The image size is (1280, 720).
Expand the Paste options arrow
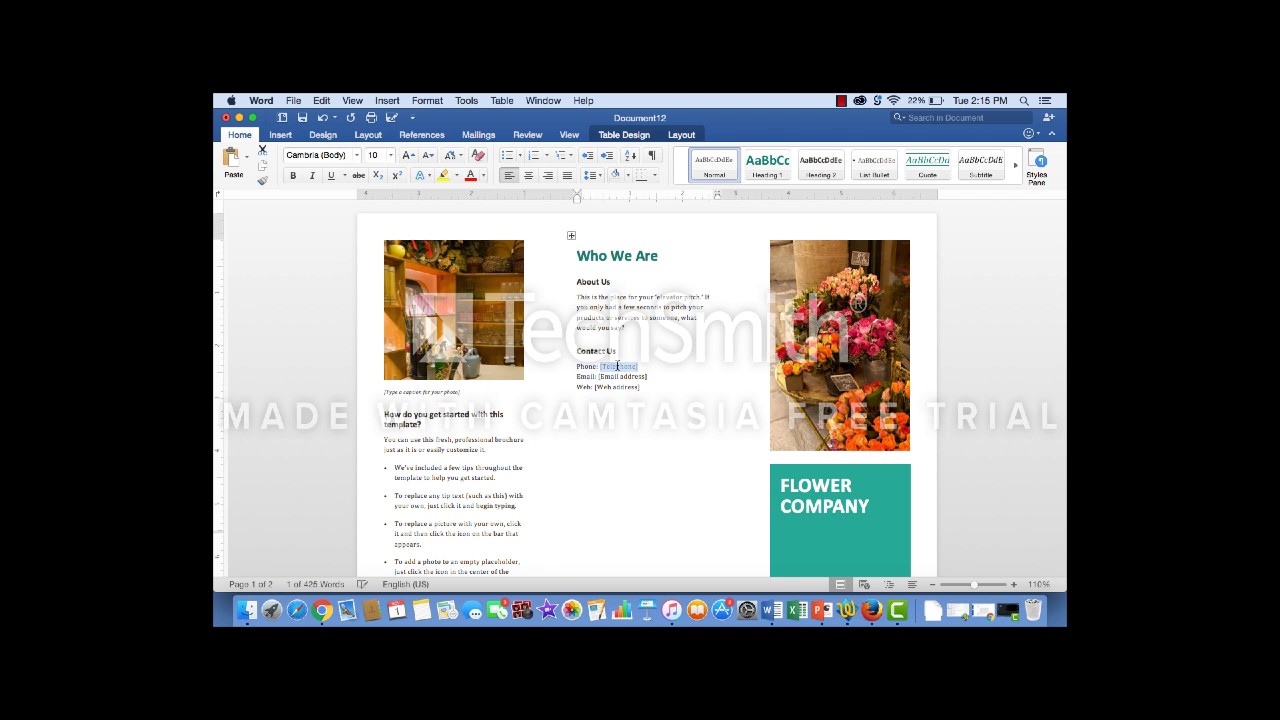coord(247,157)
